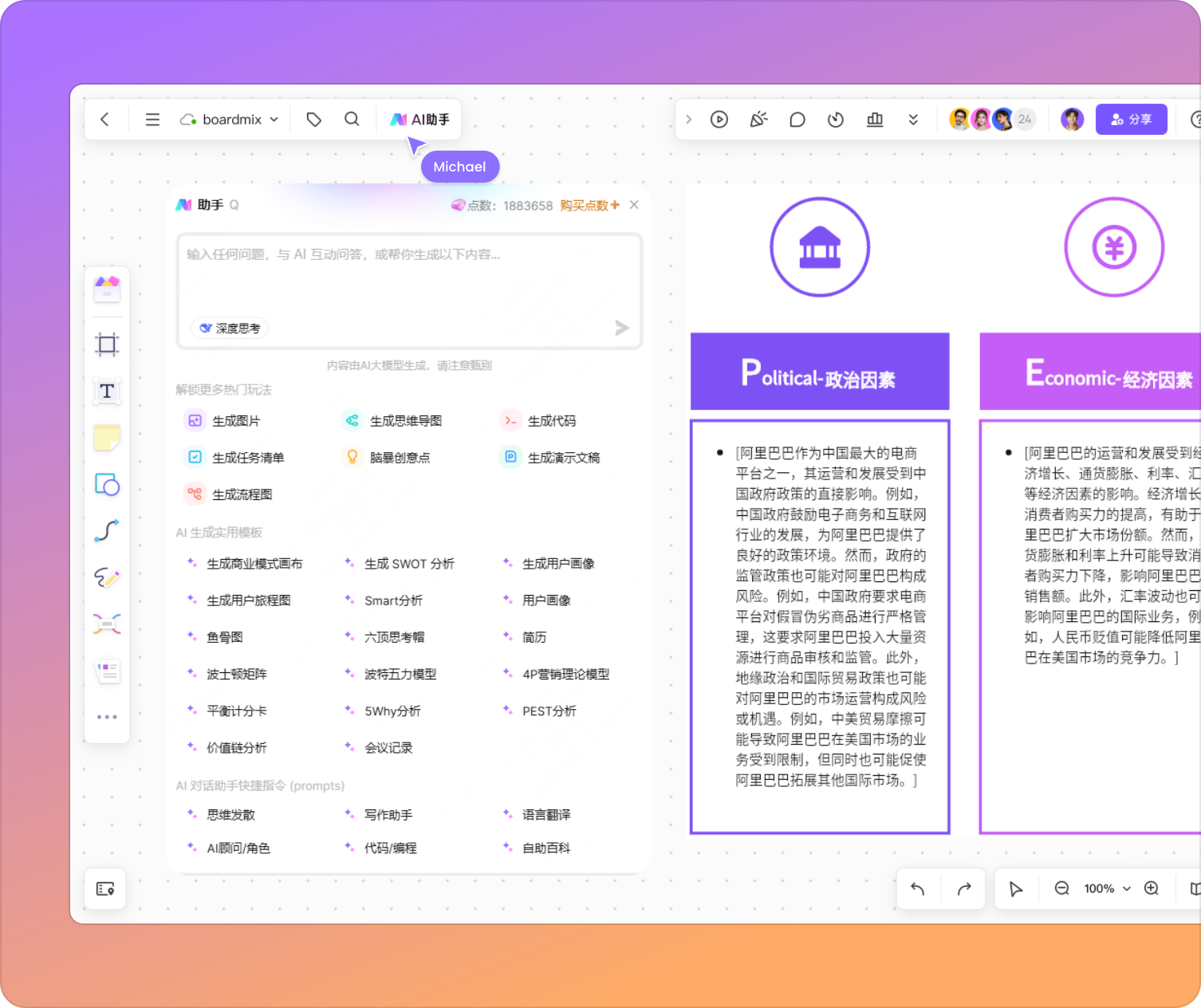Viewport: 1201px width, 1008px height.
Task: Open the voting chart icon
Action: (875, 120)
